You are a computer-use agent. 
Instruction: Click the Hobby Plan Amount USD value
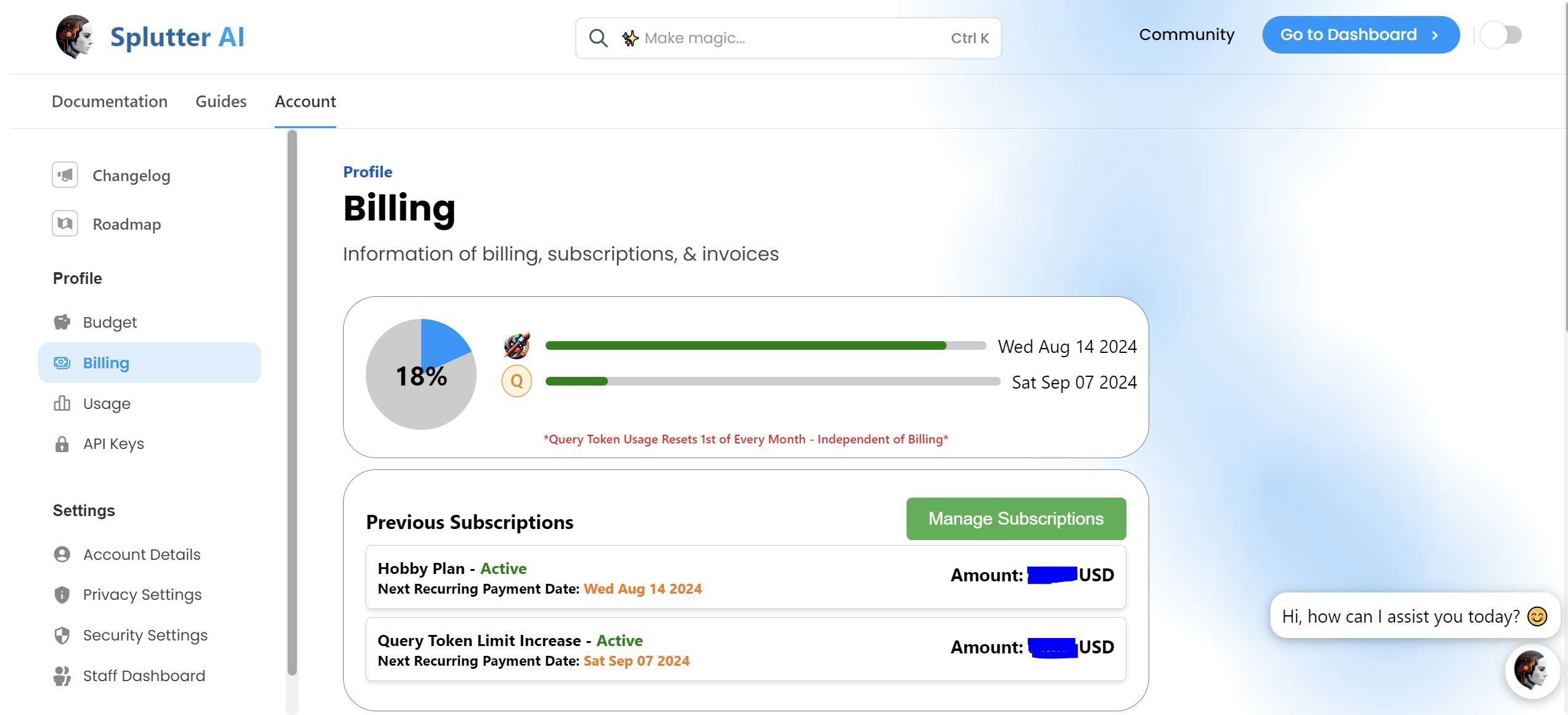coord(1032,575)
